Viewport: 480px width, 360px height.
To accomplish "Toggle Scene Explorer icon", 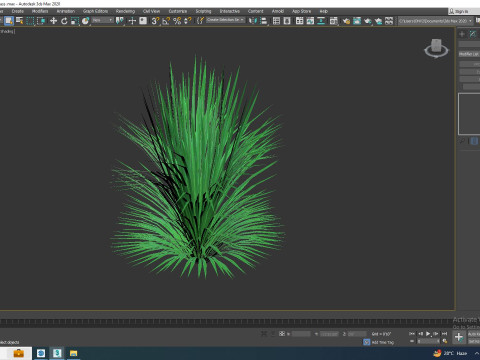I will pyautogui.click(x=276, y=21).
